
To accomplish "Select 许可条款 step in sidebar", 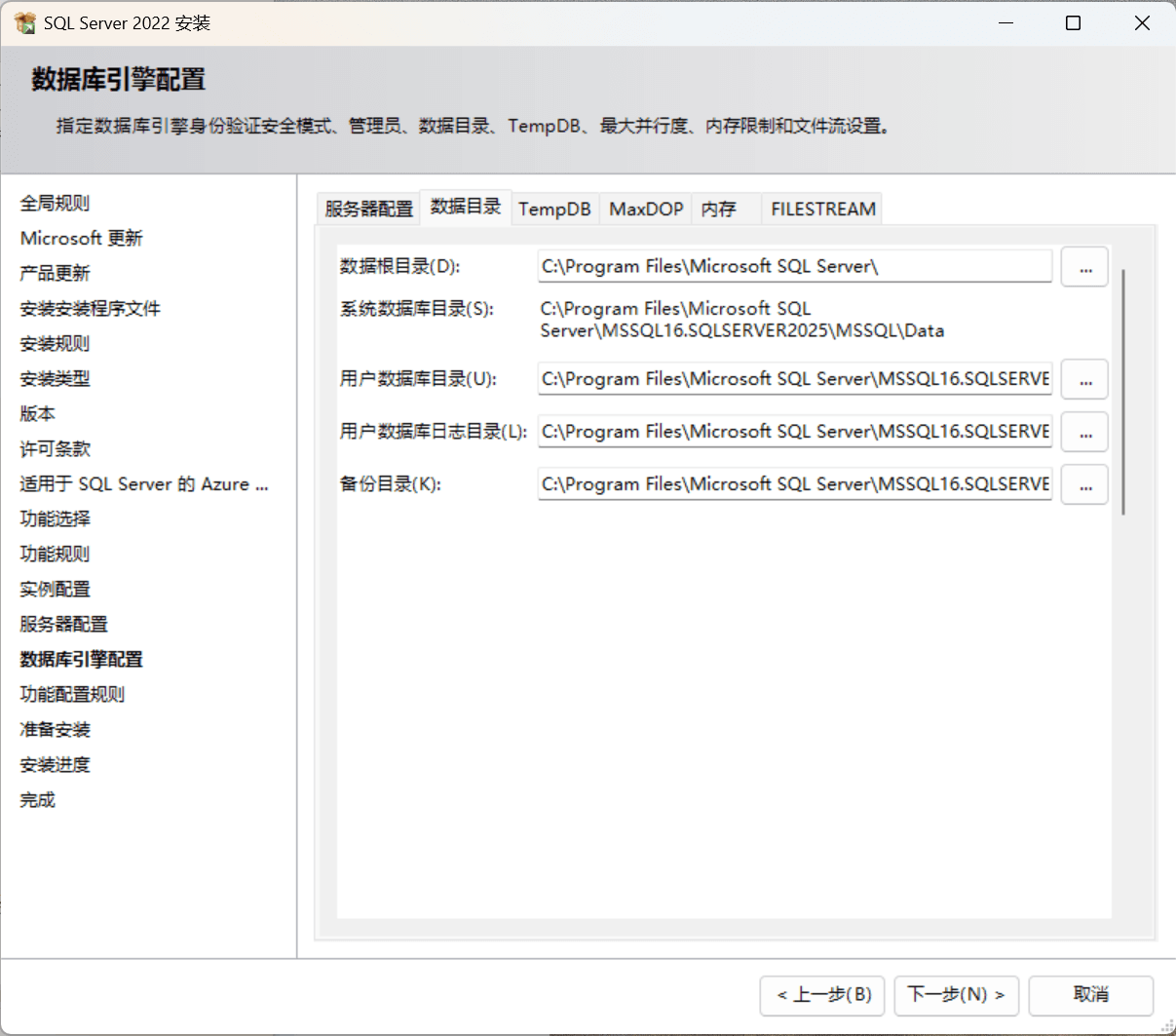I will pos(55,448).
